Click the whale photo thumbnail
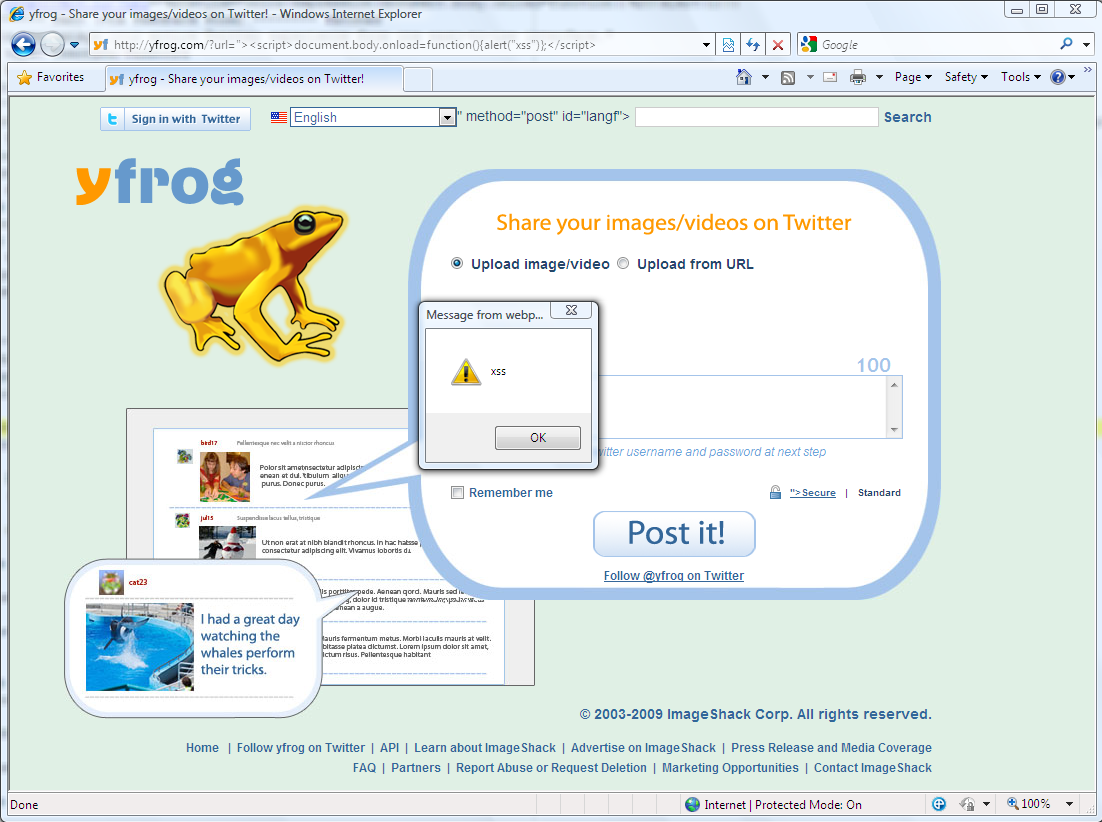This screenshot has height=822, width=1102. pyautogui.click(x=139, y=647)
